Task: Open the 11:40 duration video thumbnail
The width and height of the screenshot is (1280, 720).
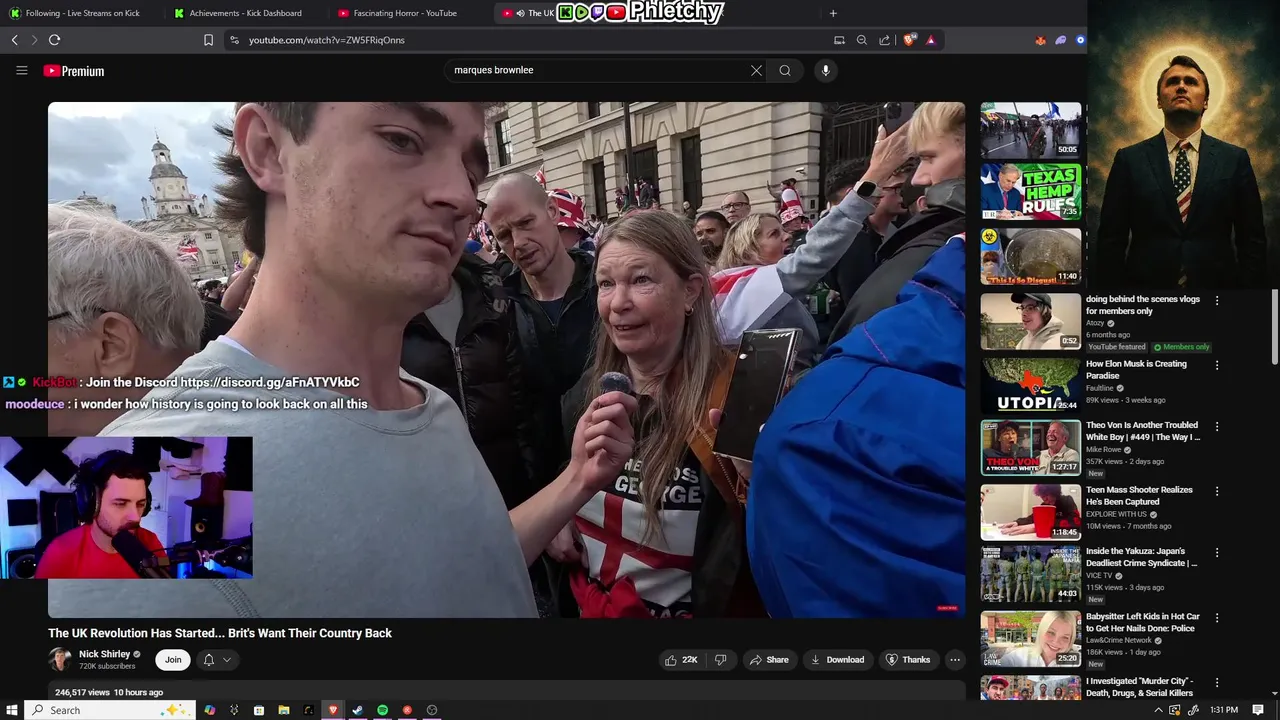Action: (1030, 256)
